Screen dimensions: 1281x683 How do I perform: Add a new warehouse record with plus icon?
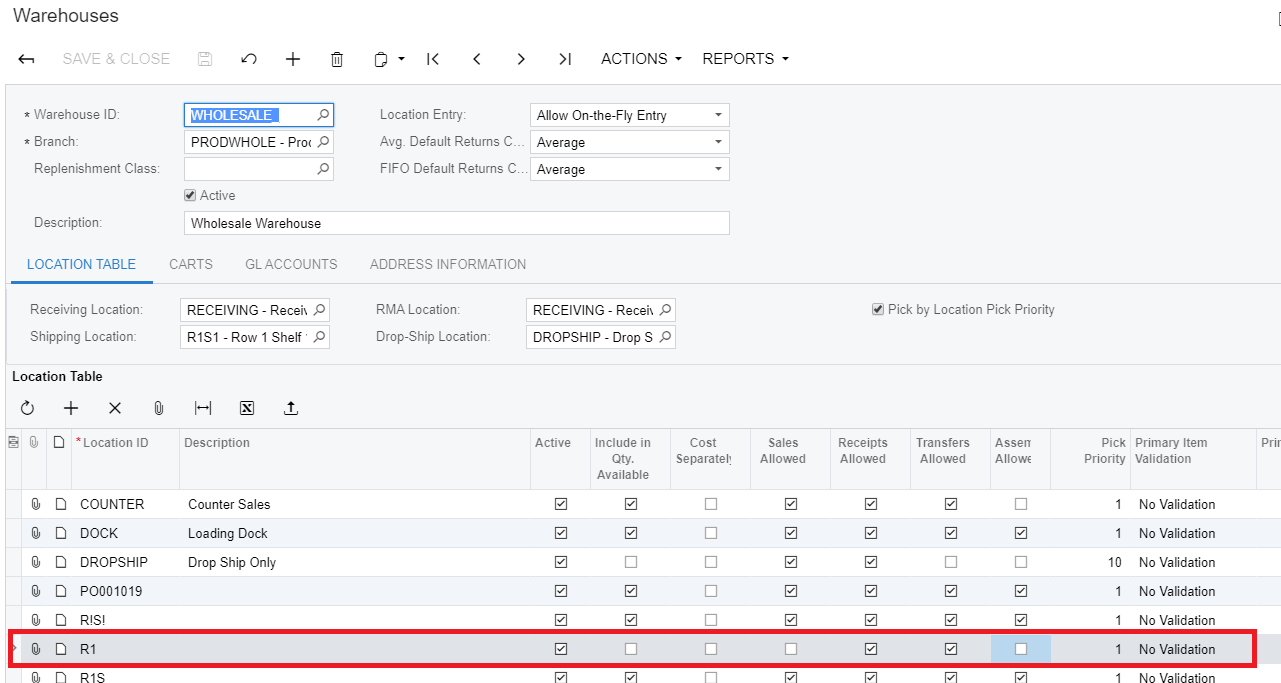(293, 59)
